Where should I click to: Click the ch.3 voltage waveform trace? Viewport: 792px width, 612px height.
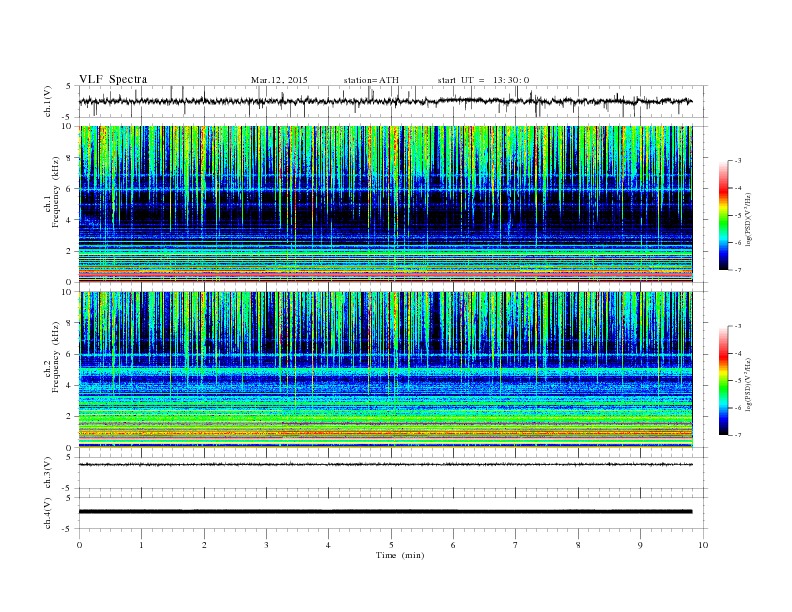385,464
